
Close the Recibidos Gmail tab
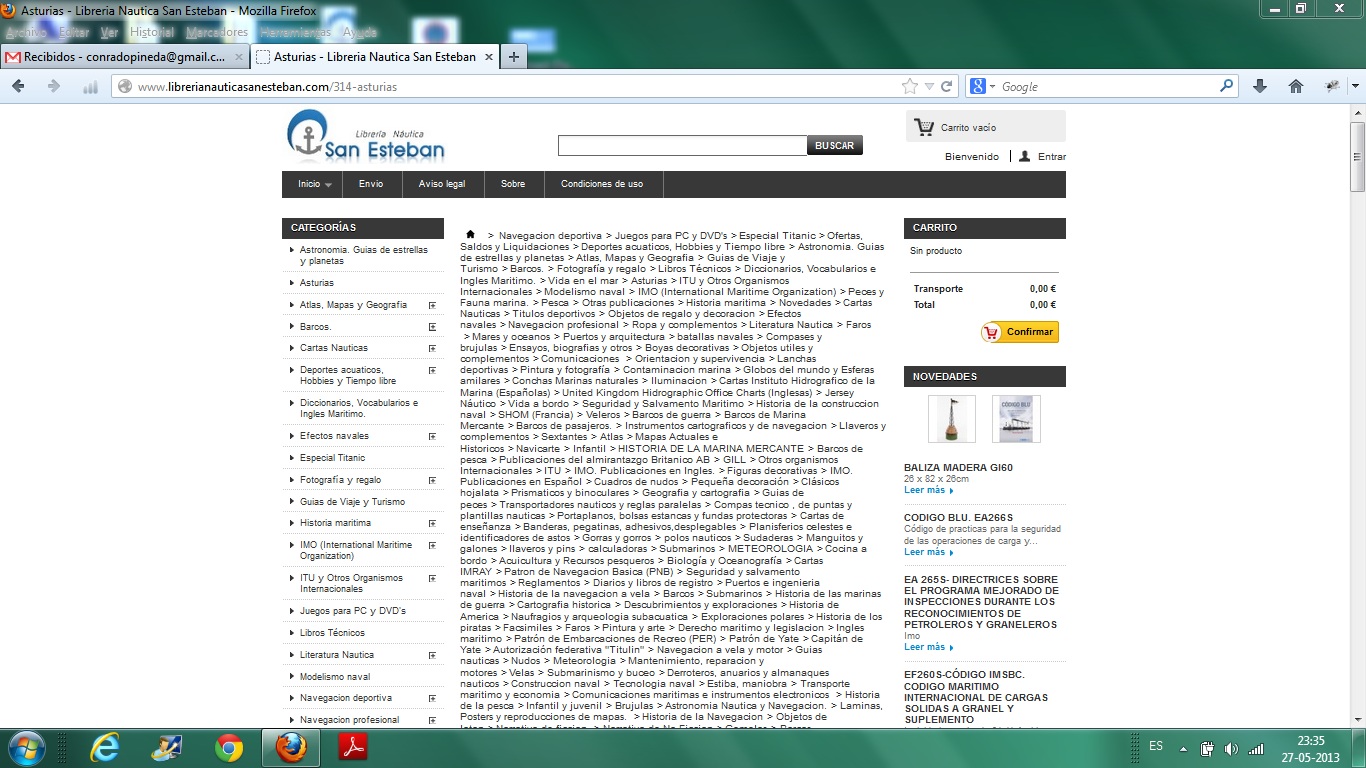pyautogui.click(x=239, y=57)
